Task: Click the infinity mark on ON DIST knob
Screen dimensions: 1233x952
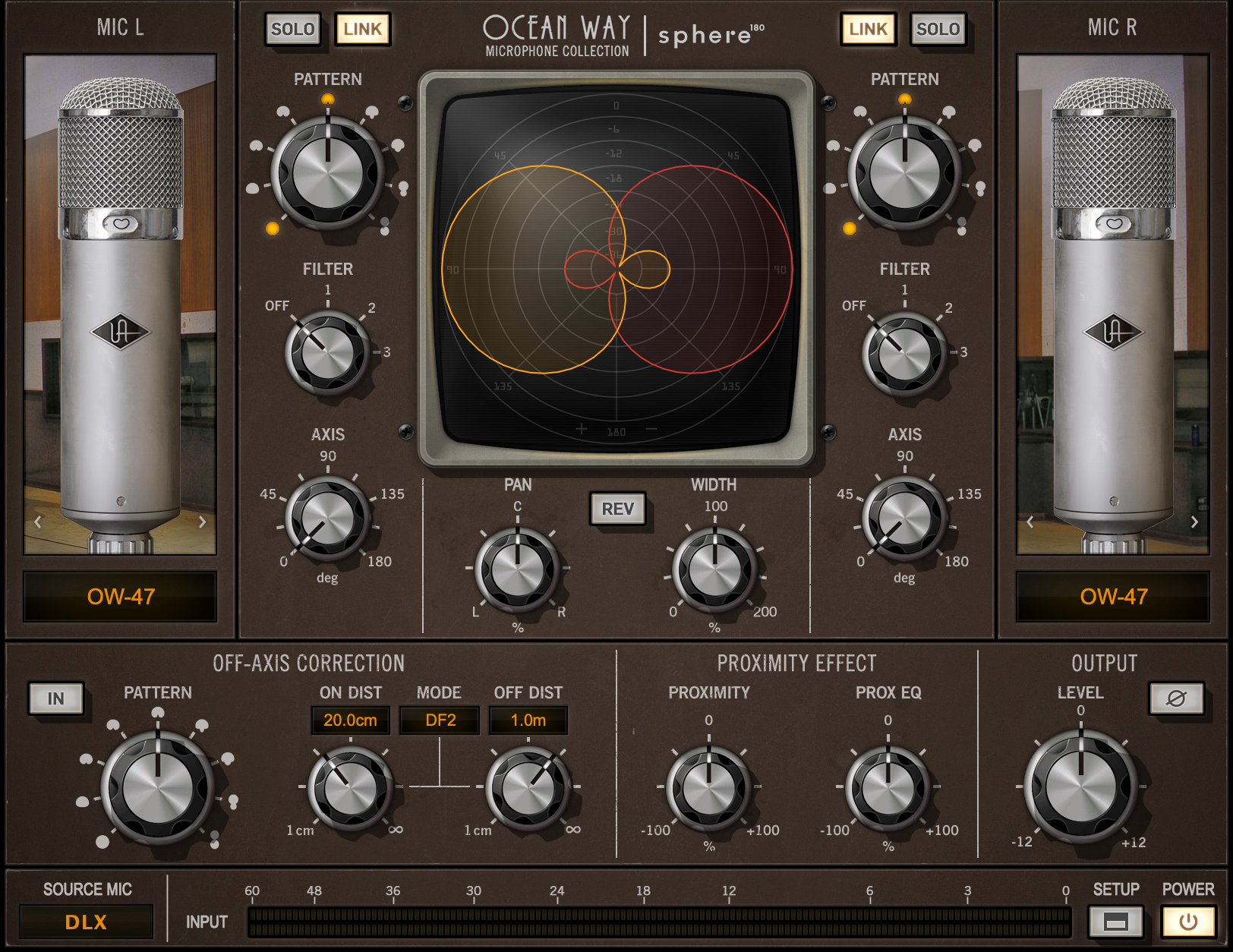Action: tap(396, 830)
